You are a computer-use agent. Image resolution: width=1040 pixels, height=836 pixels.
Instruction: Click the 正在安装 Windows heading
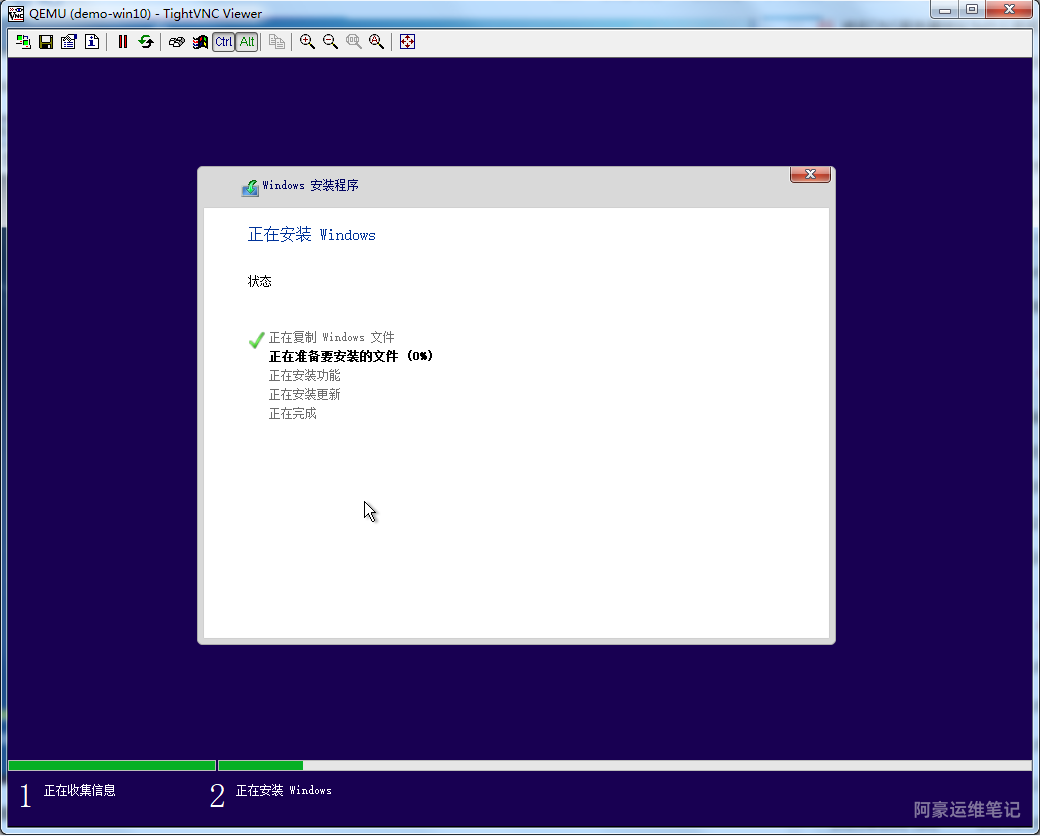312,234
